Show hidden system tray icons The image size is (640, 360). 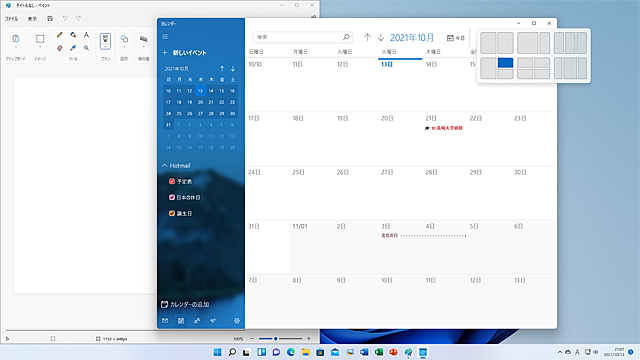[560, 352]
